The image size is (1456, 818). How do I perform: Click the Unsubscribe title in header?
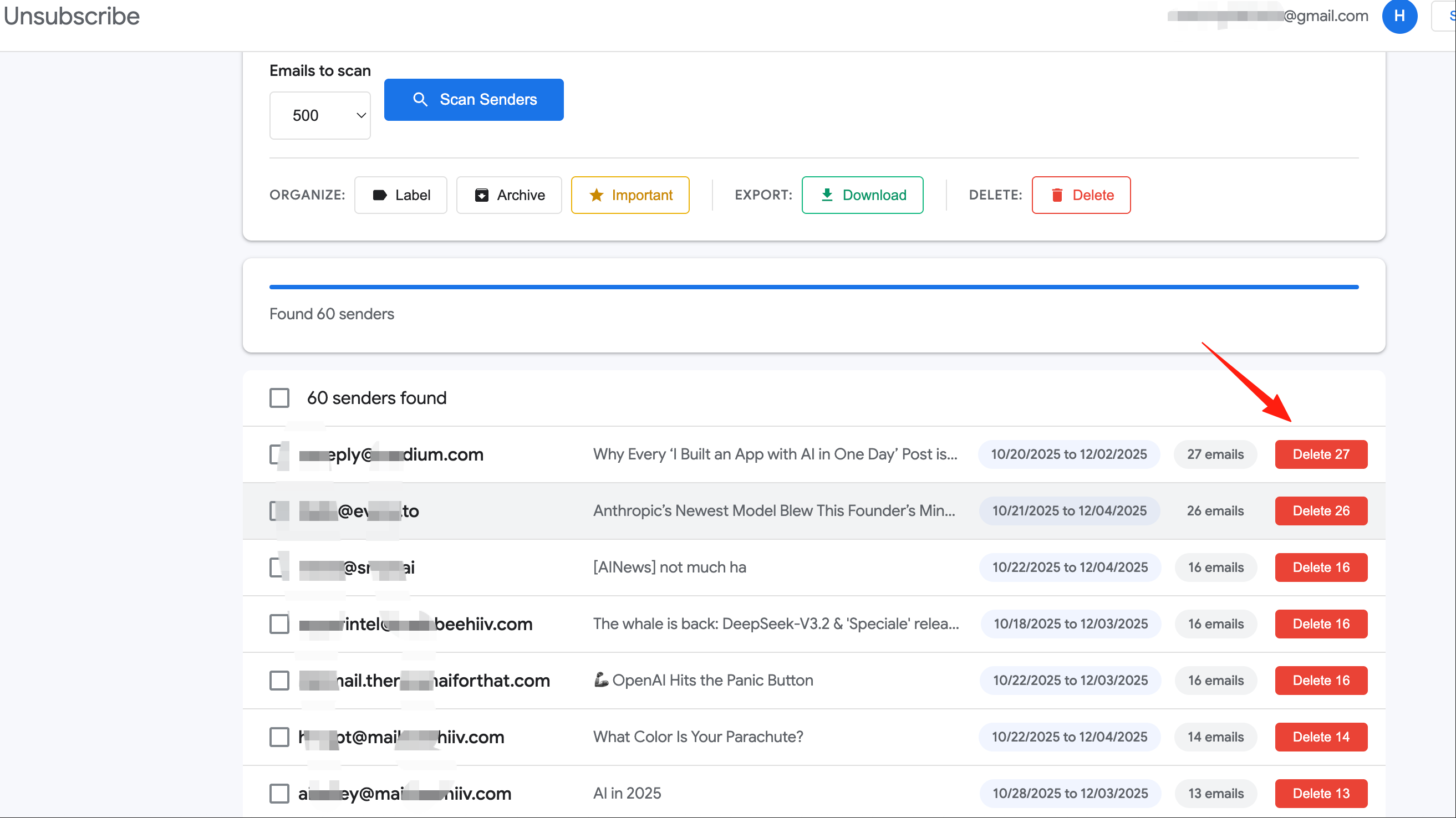pos(71,16)
